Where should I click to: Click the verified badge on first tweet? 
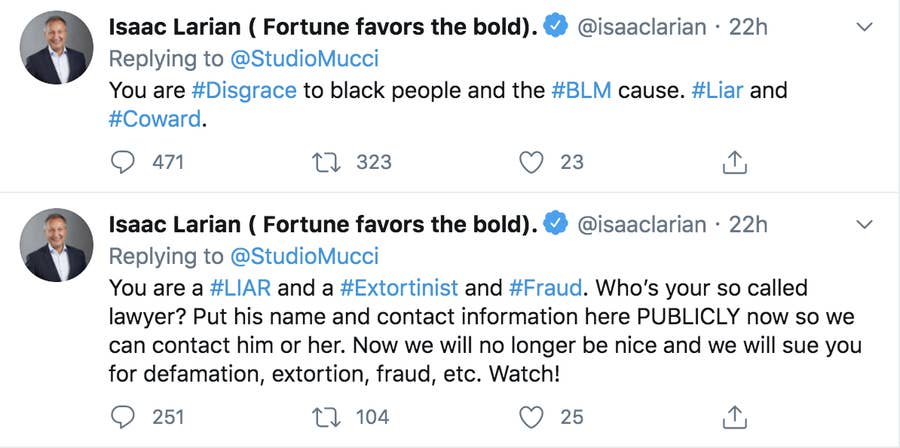557,29
